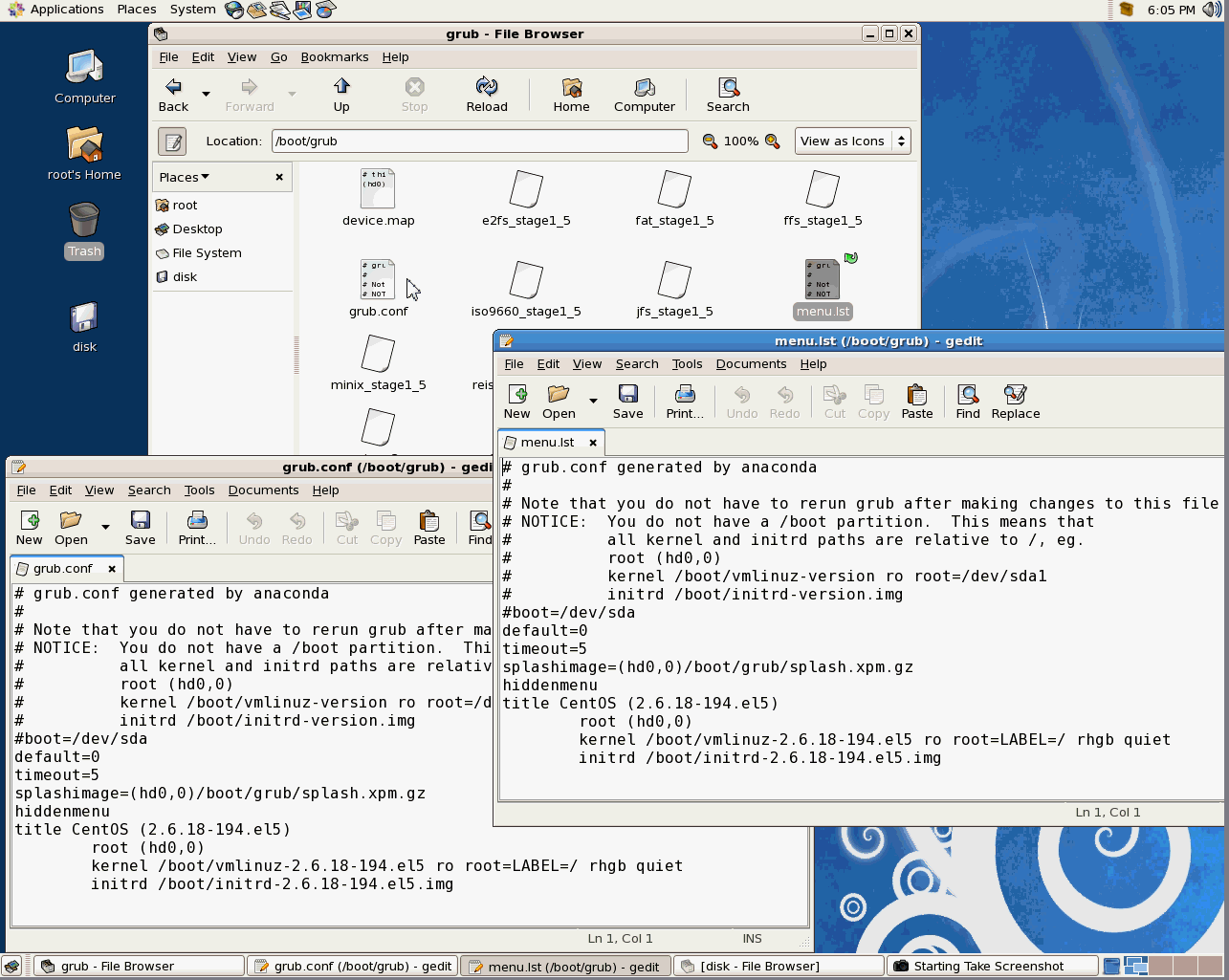Select the device.map file
The image size is (1229, 980).
point(378,198)
